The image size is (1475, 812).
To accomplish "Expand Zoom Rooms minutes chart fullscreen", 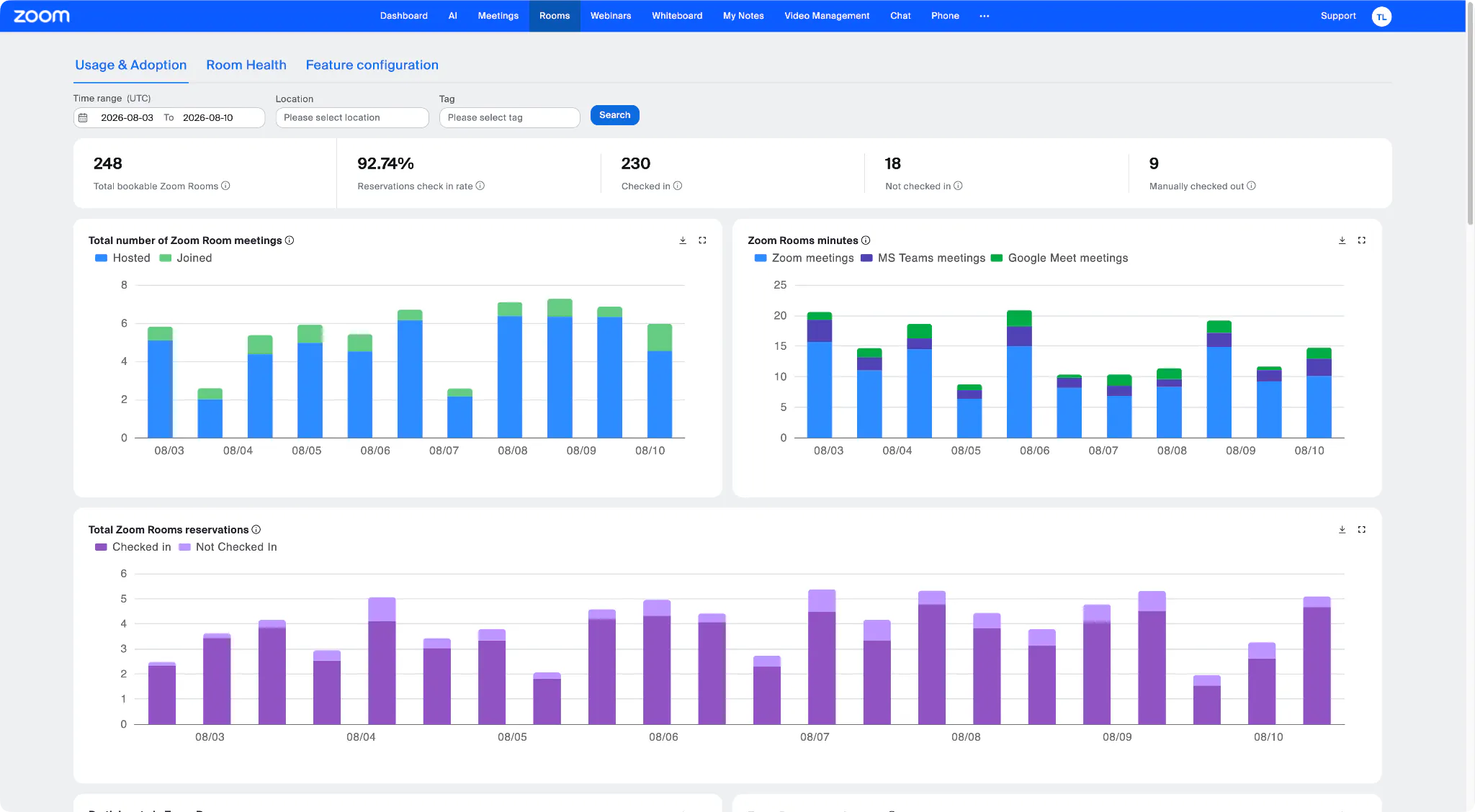I will tap(1362, 240).
